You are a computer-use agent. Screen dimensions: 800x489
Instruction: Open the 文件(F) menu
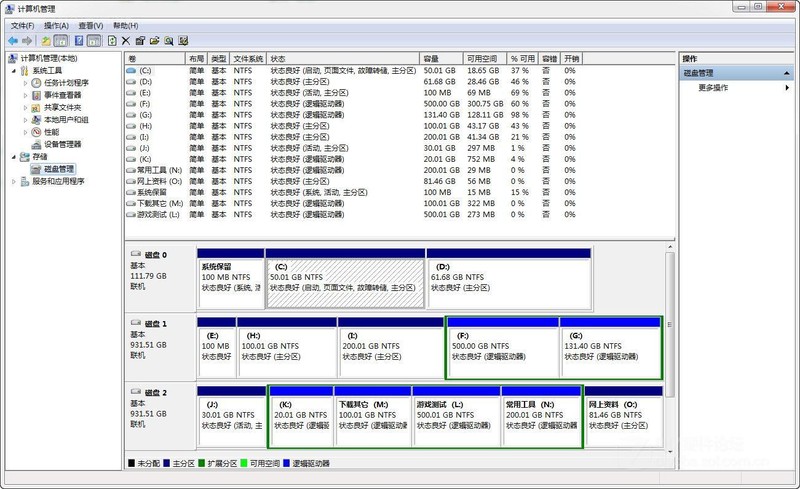pyautogui.click(x=20, y=25)
